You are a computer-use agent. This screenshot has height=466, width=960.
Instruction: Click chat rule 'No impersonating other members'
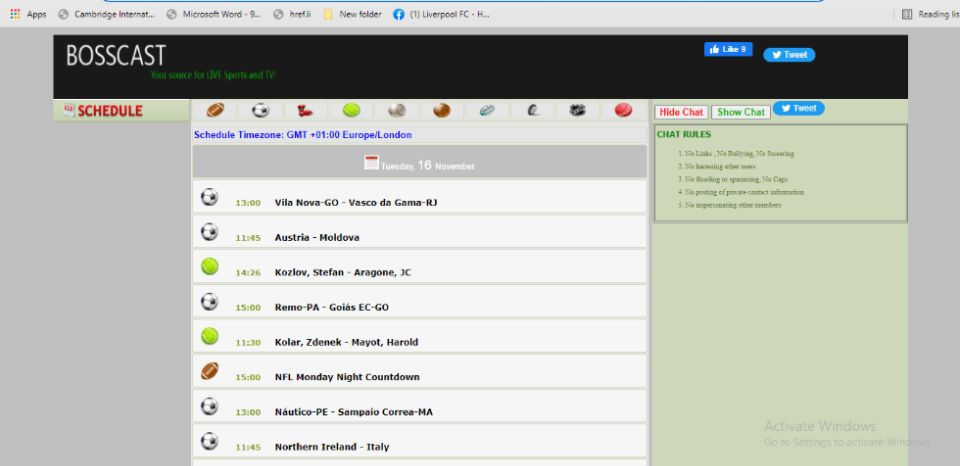pos(733,205)
